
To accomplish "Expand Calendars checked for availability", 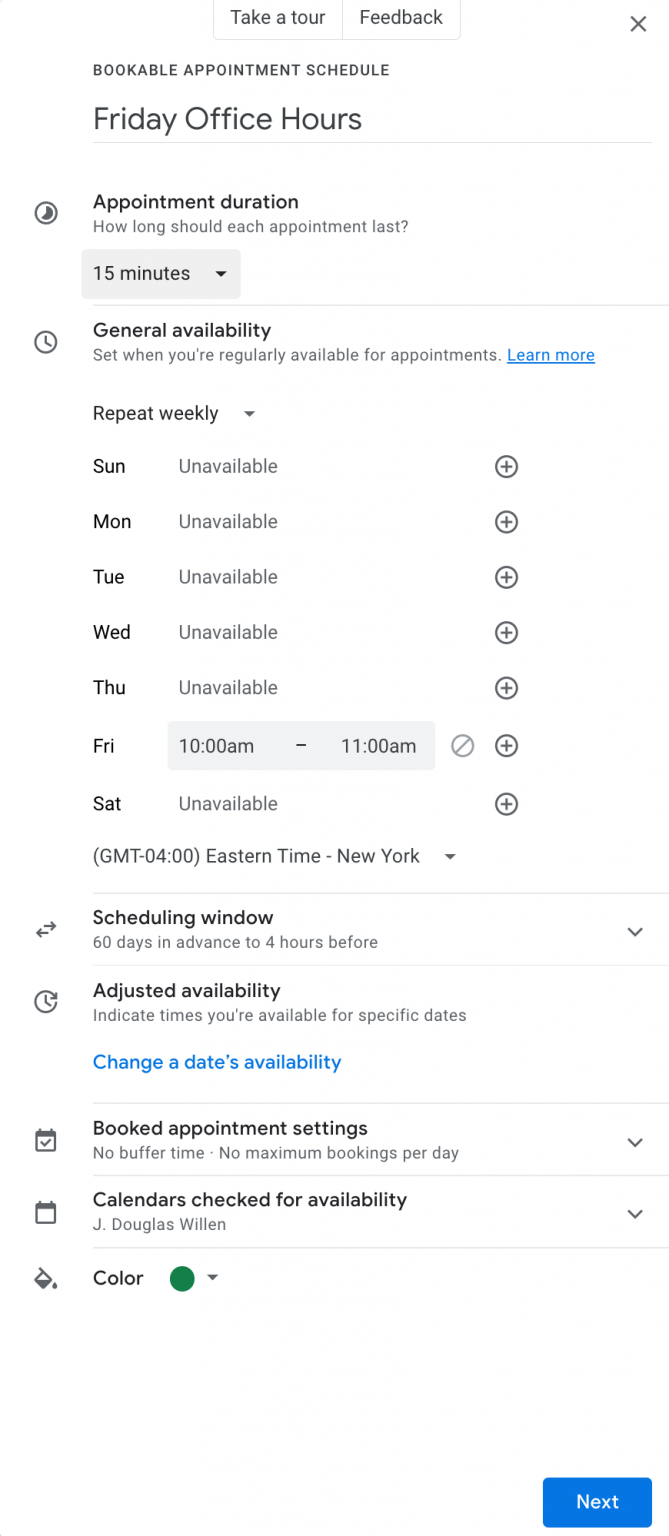I will pyautogui.click(x=635, y=1213).
